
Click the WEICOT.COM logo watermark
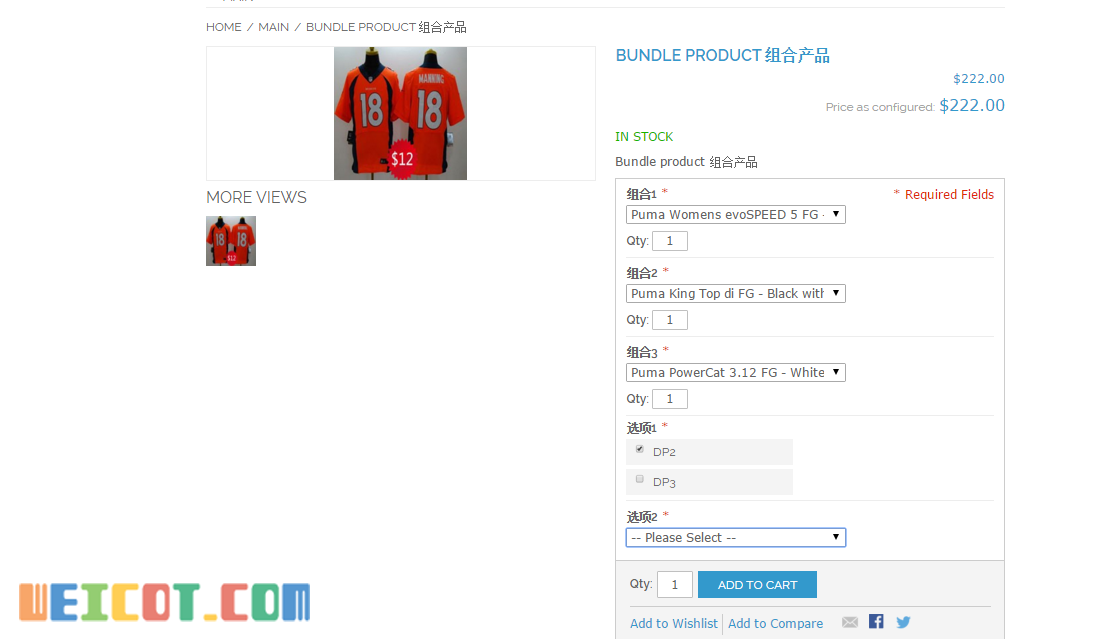(165, 602)
